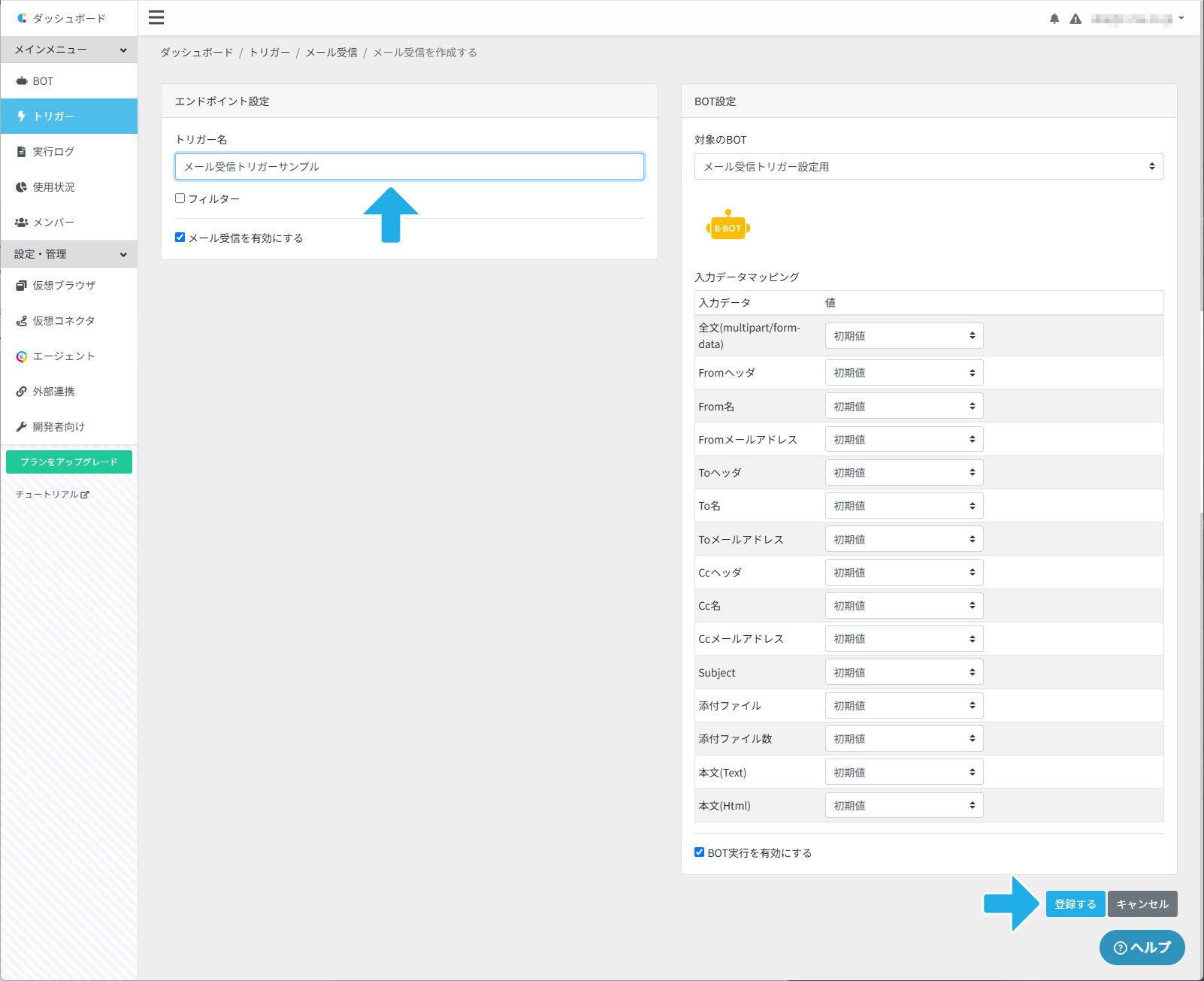Click the yellow B-BOT robot icon
The image size is (1204, 981).
pyautogui.click(x=728, y=225)
